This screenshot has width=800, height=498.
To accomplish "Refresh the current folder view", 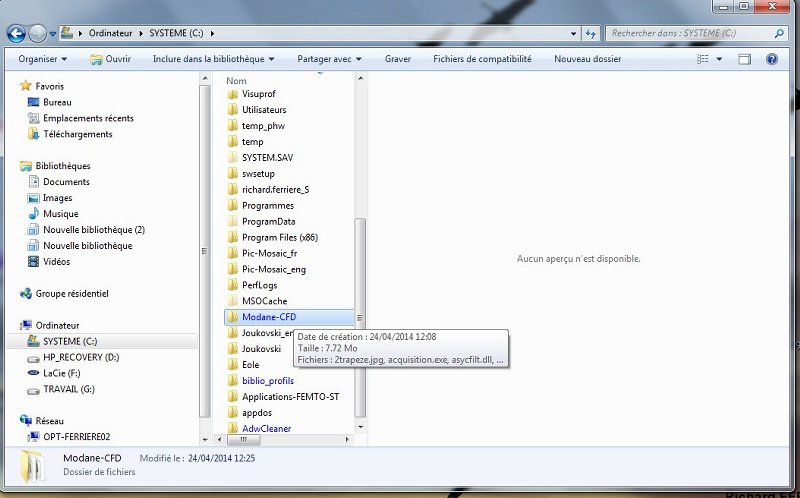I will click(x=591, y=34).
